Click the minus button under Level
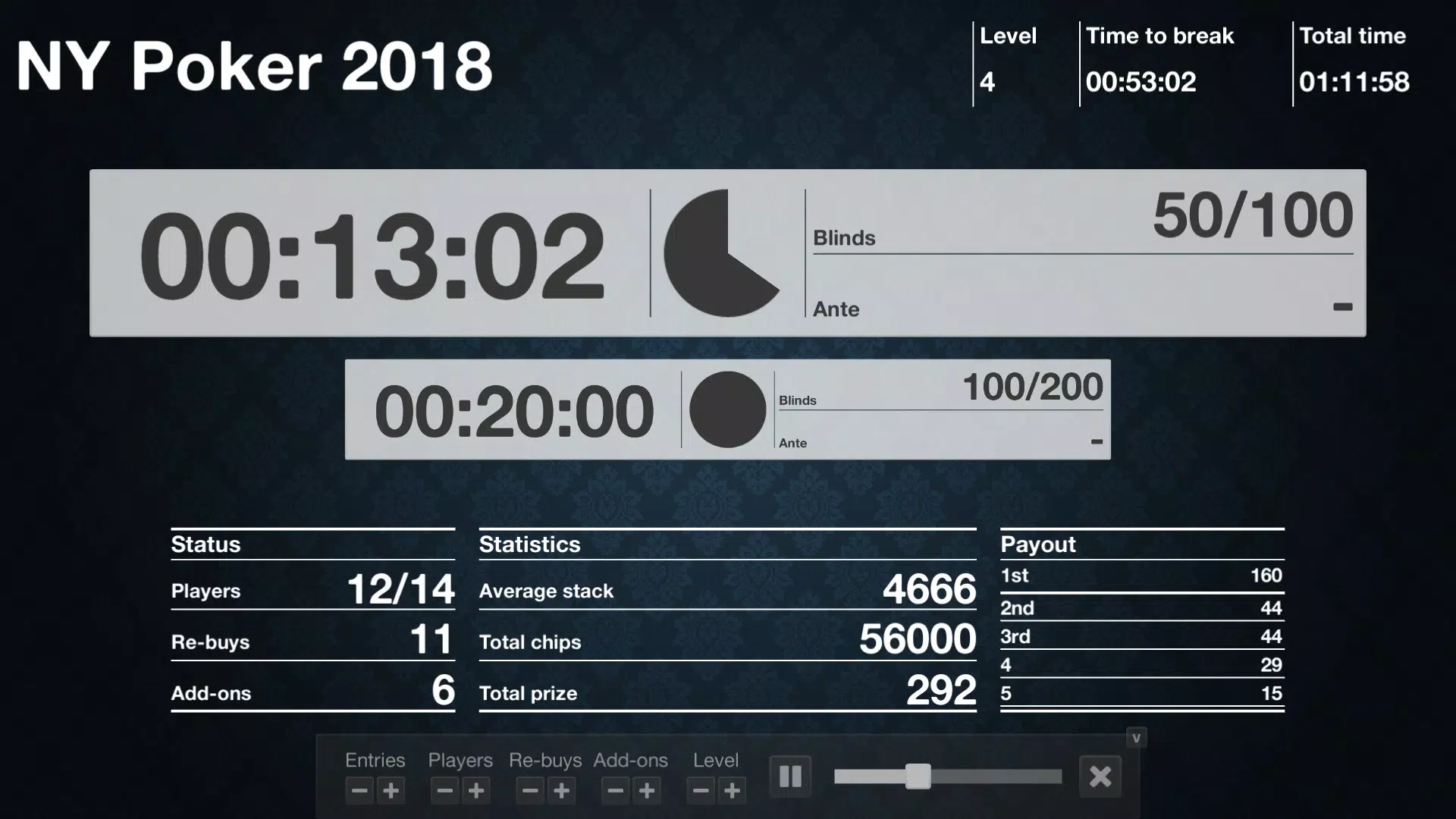1456x819 pixels. click(700, 790)
